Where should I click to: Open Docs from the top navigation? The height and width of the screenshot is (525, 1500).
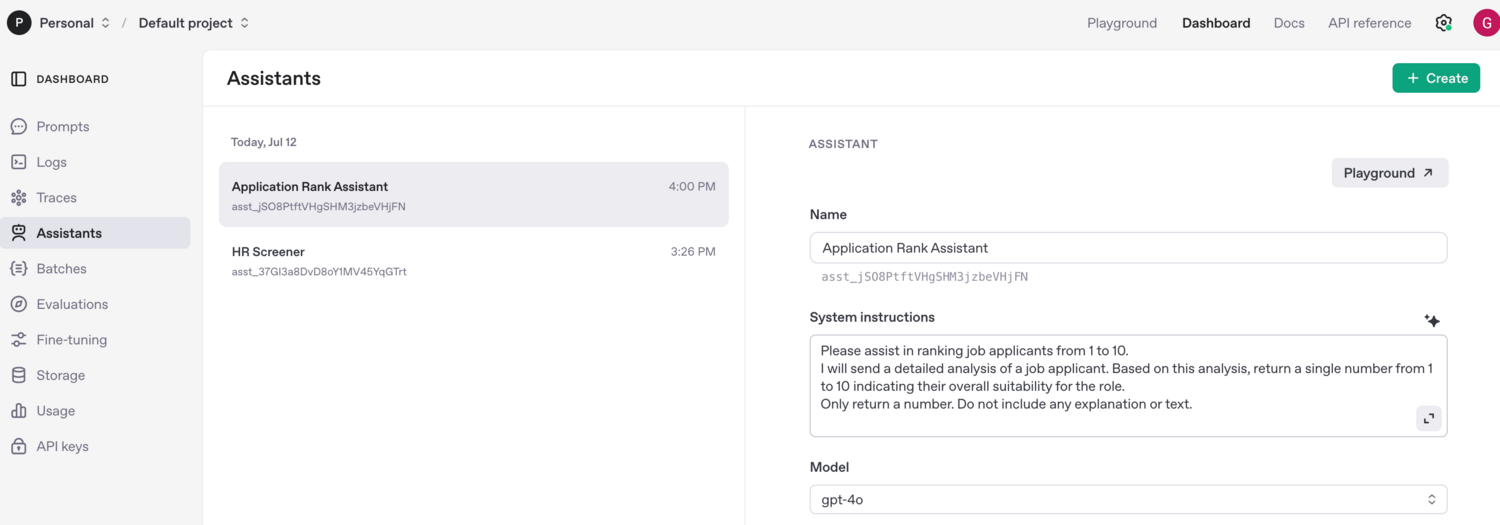coord(1289,23)
